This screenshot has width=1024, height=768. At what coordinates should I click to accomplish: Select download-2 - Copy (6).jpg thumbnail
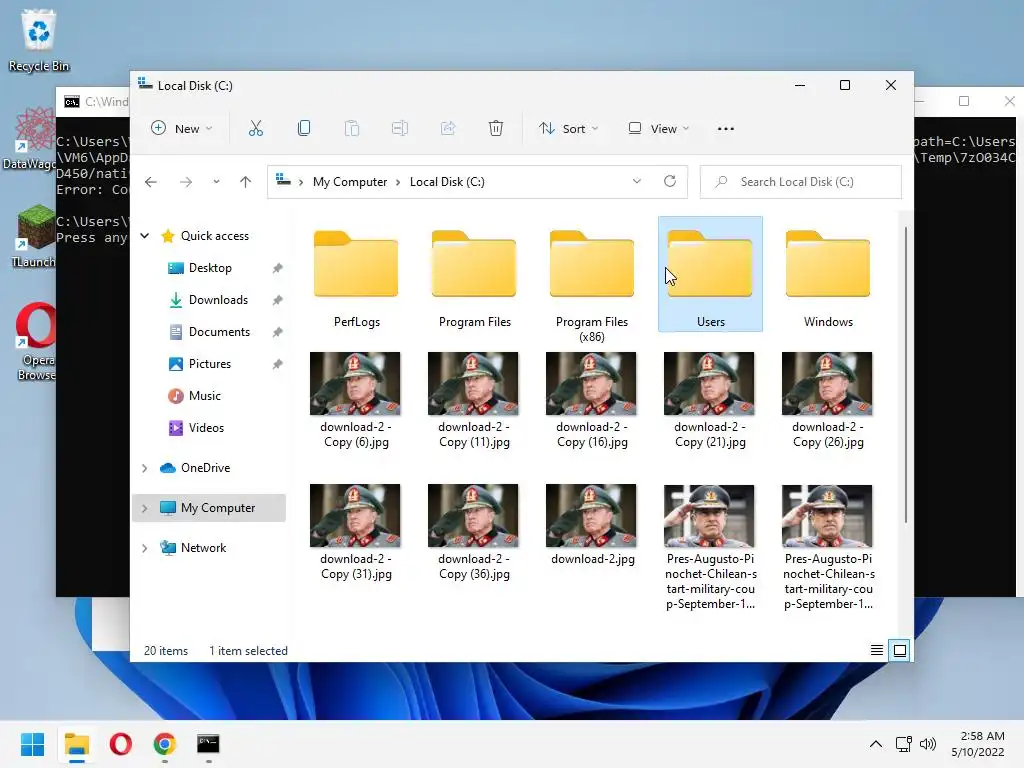(x=355, y=383)
